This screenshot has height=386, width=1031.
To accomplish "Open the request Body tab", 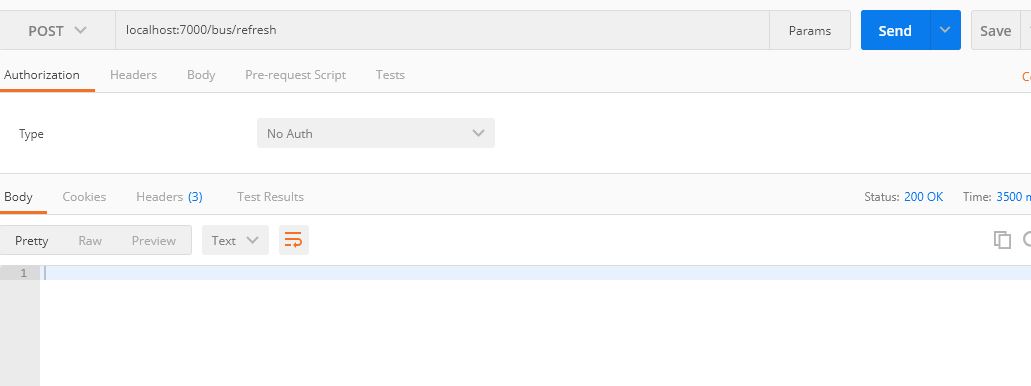I will click(x=201, y=75).
